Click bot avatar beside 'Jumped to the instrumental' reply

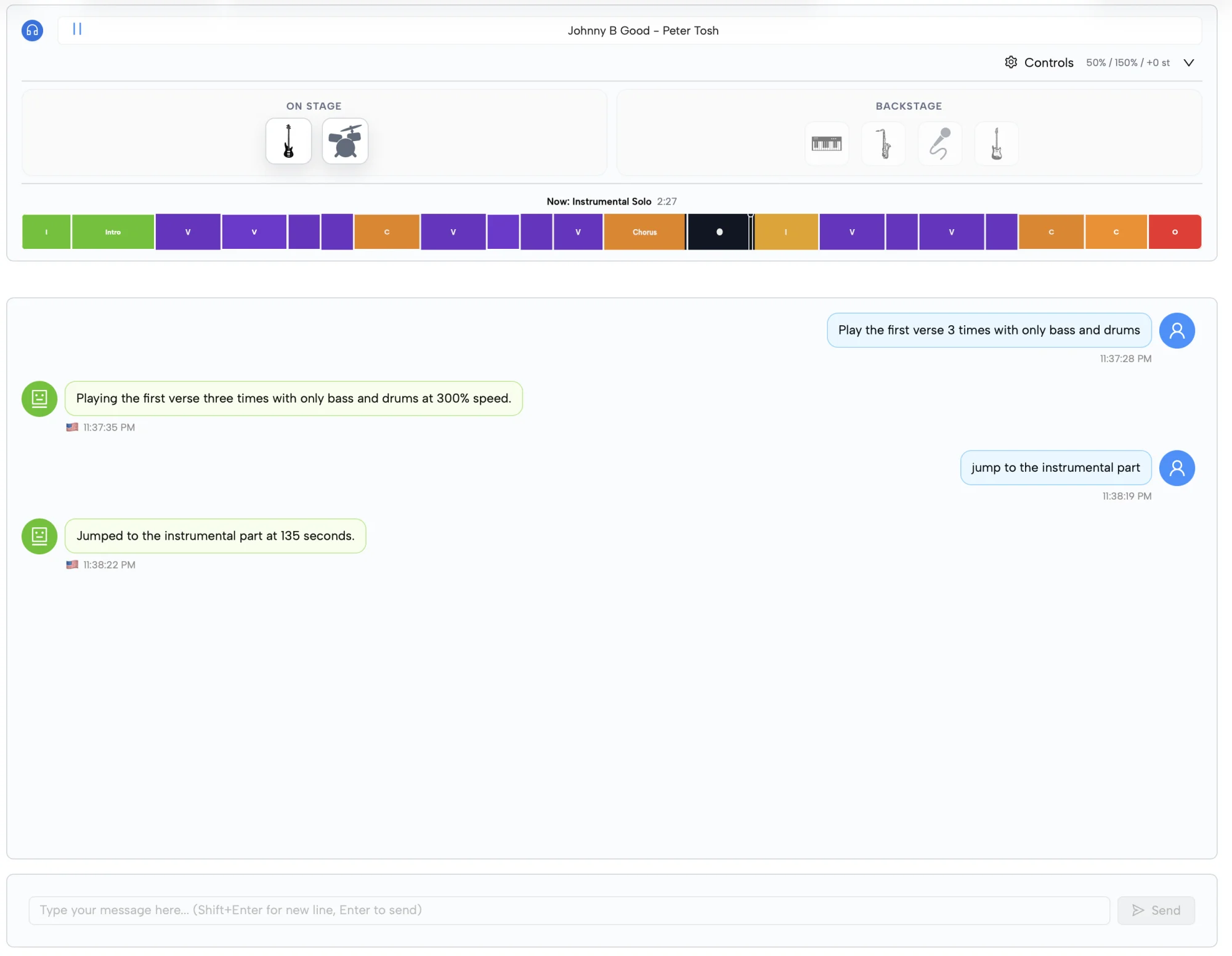click(39, 536)
